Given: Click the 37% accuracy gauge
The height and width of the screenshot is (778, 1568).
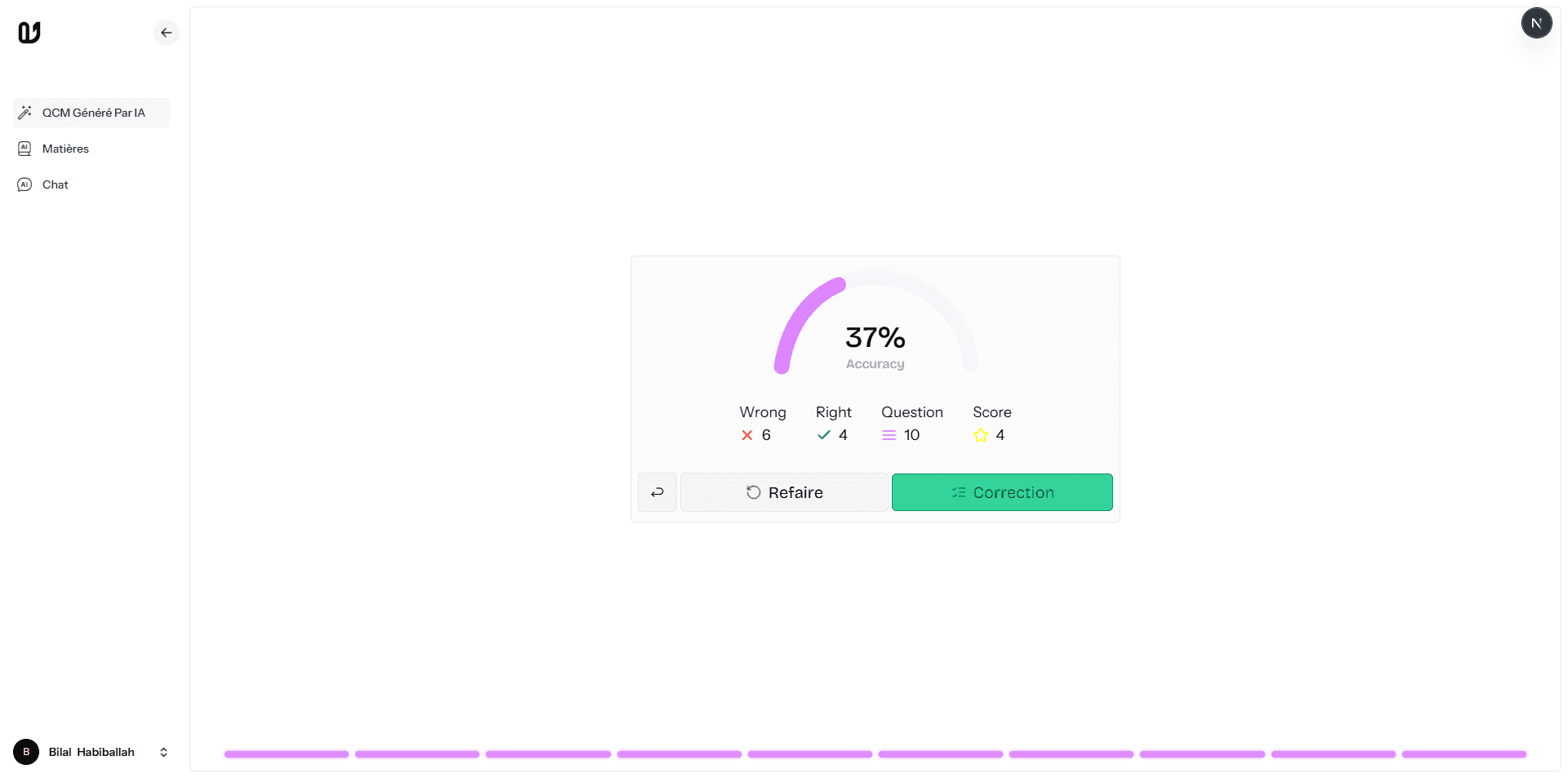Looking at the screenshot, I should 875,322.
